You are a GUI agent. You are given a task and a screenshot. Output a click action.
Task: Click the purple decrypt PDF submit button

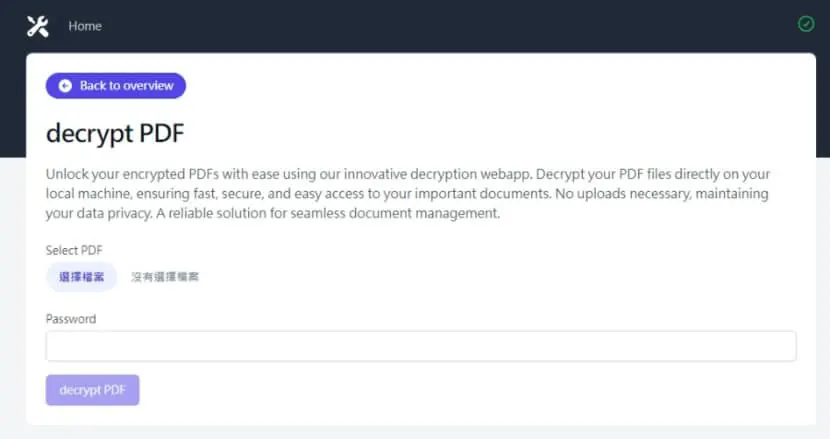click(x=92, y=390)
